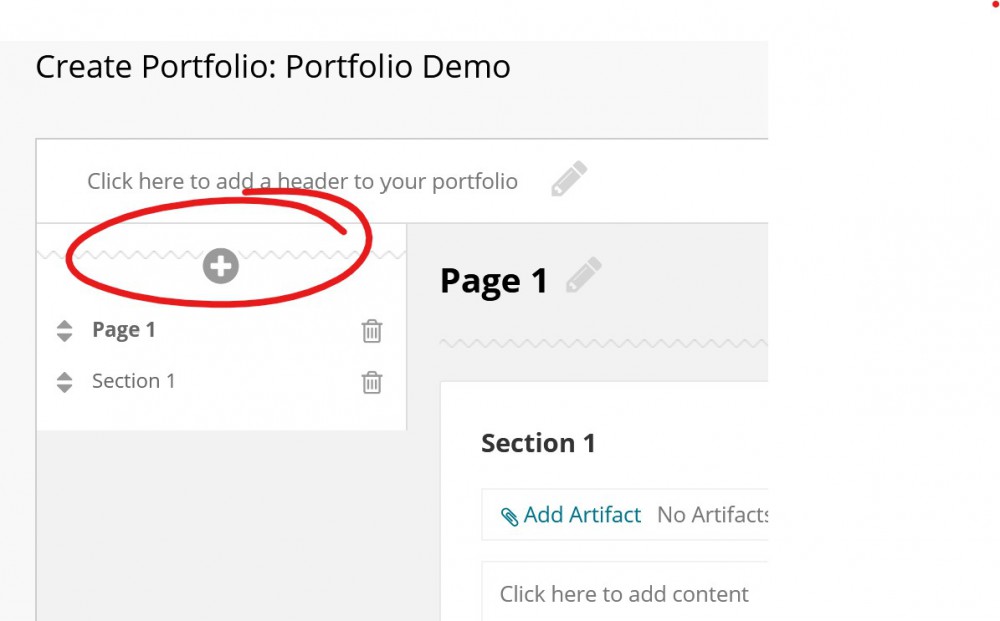Image resolution: width=1000 pixels, height=621 pixels.
Task: Select Page 1 in the sidebar navigation
Action: 123,329
